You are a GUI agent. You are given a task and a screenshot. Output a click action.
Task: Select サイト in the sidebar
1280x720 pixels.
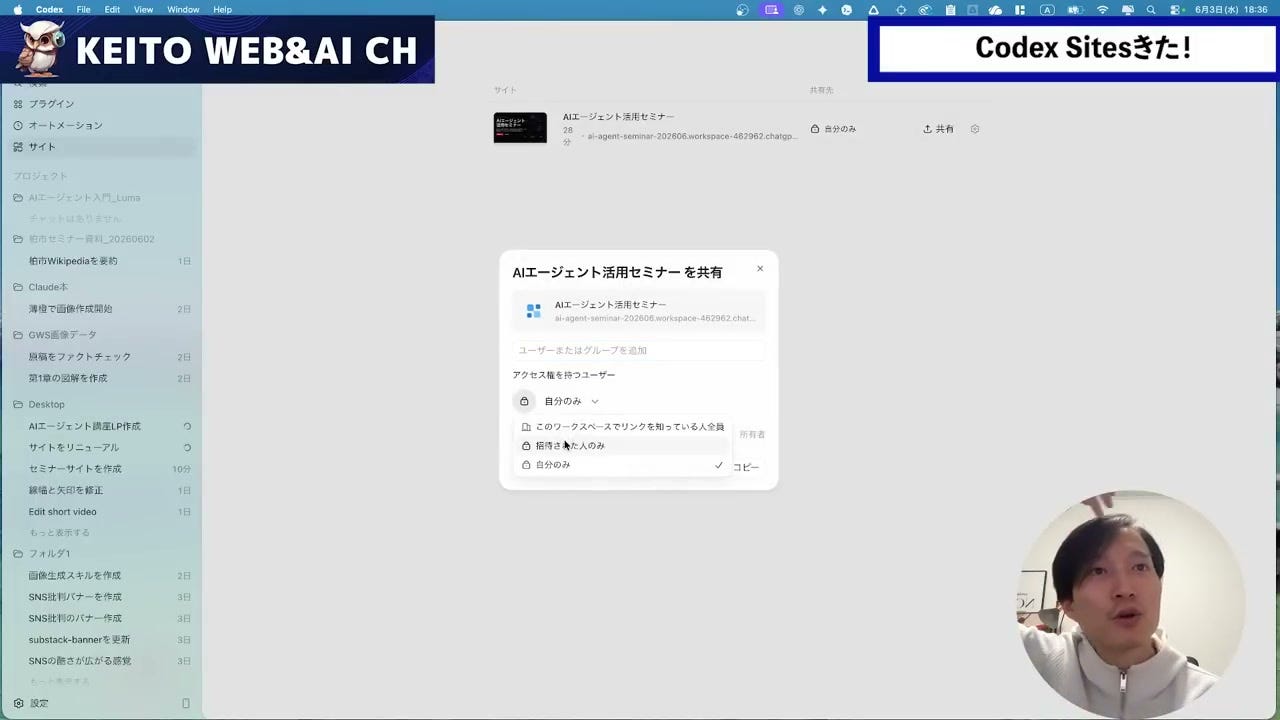tap(100, 147)
